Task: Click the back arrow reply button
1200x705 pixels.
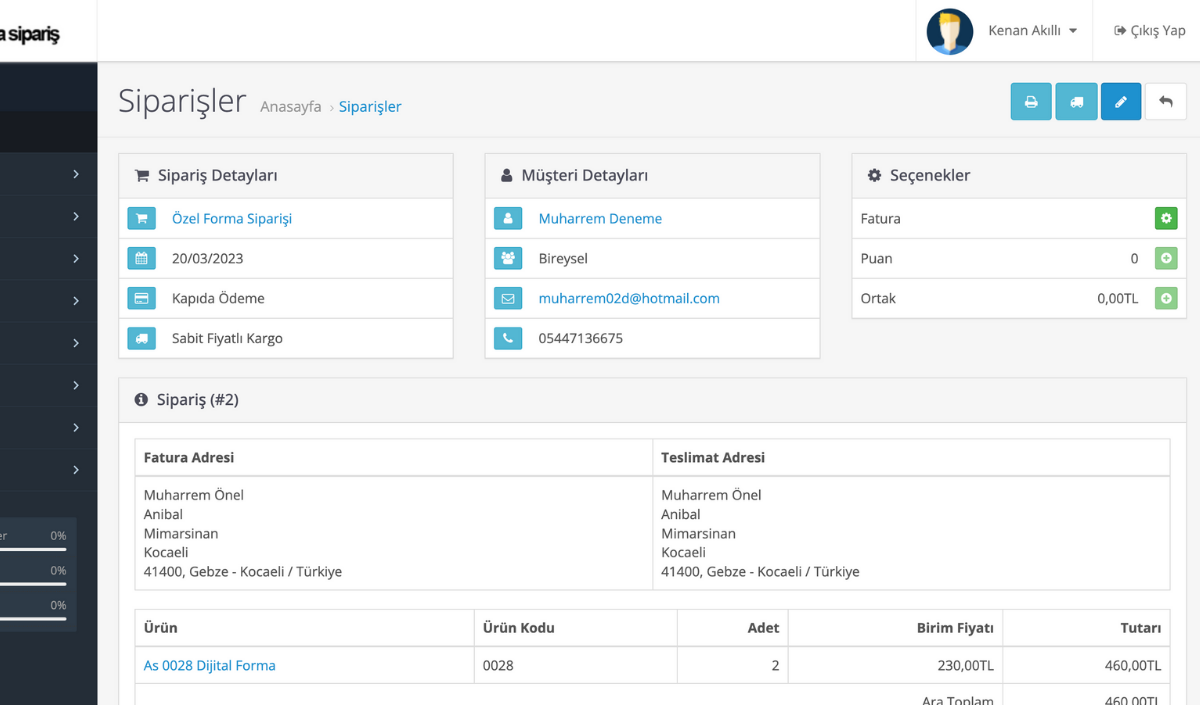Action: pyautogui.click(x=1165, y=102)
